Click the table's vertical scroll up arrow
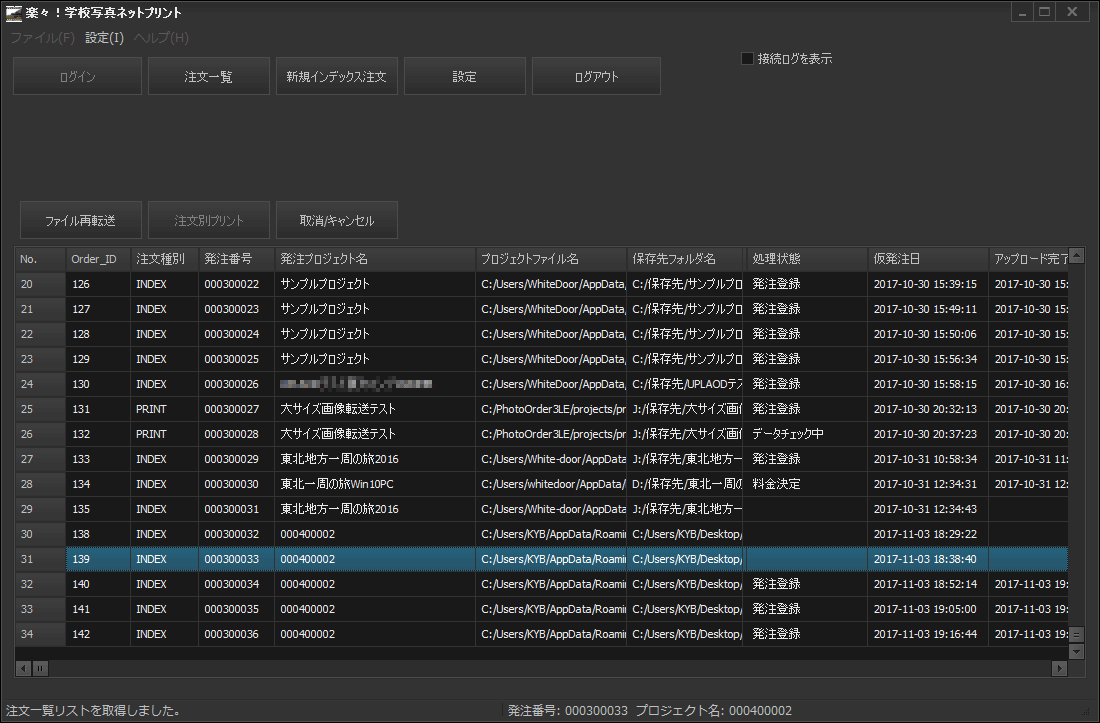Image resolution: width=1100 pixels, height=723 pixels. [1077, 255]
